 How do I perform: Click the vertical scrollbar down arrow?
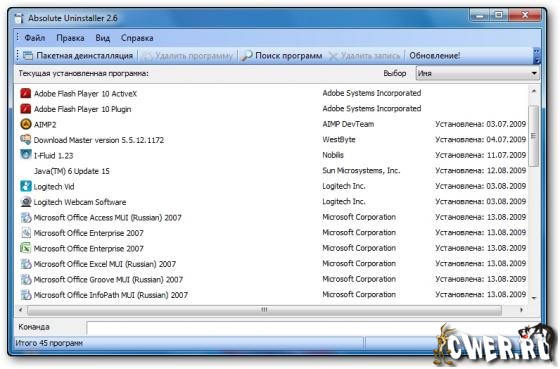click(534, 298)
